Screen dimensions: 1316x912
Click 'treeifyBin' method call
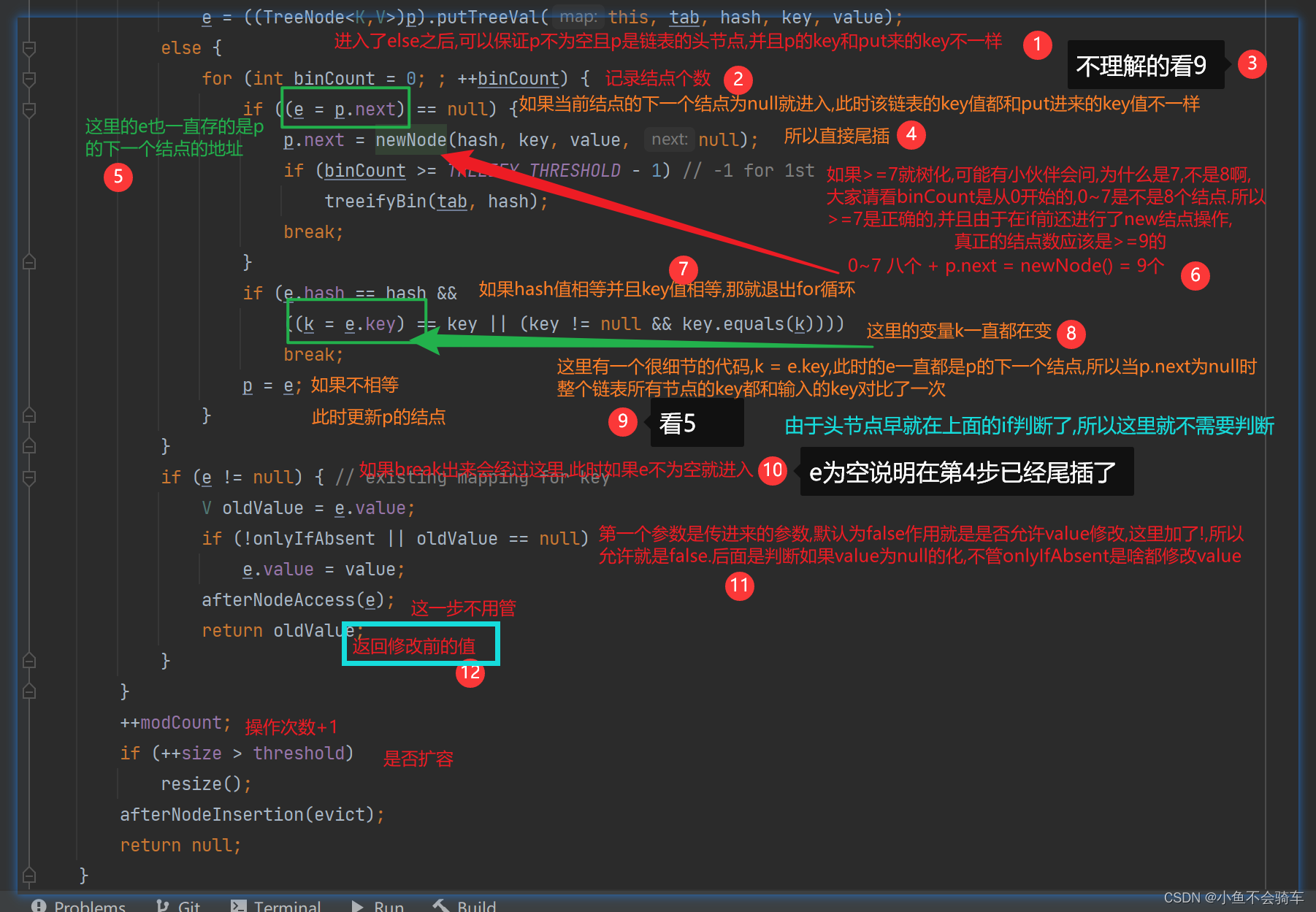pos(375,202)
